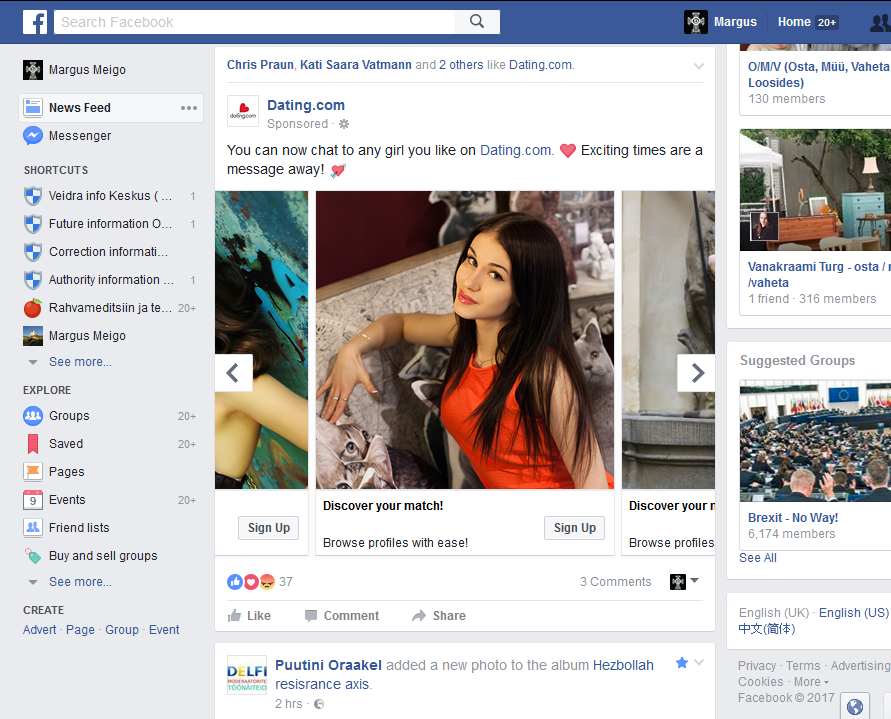Create a Page link

[80, 630]
